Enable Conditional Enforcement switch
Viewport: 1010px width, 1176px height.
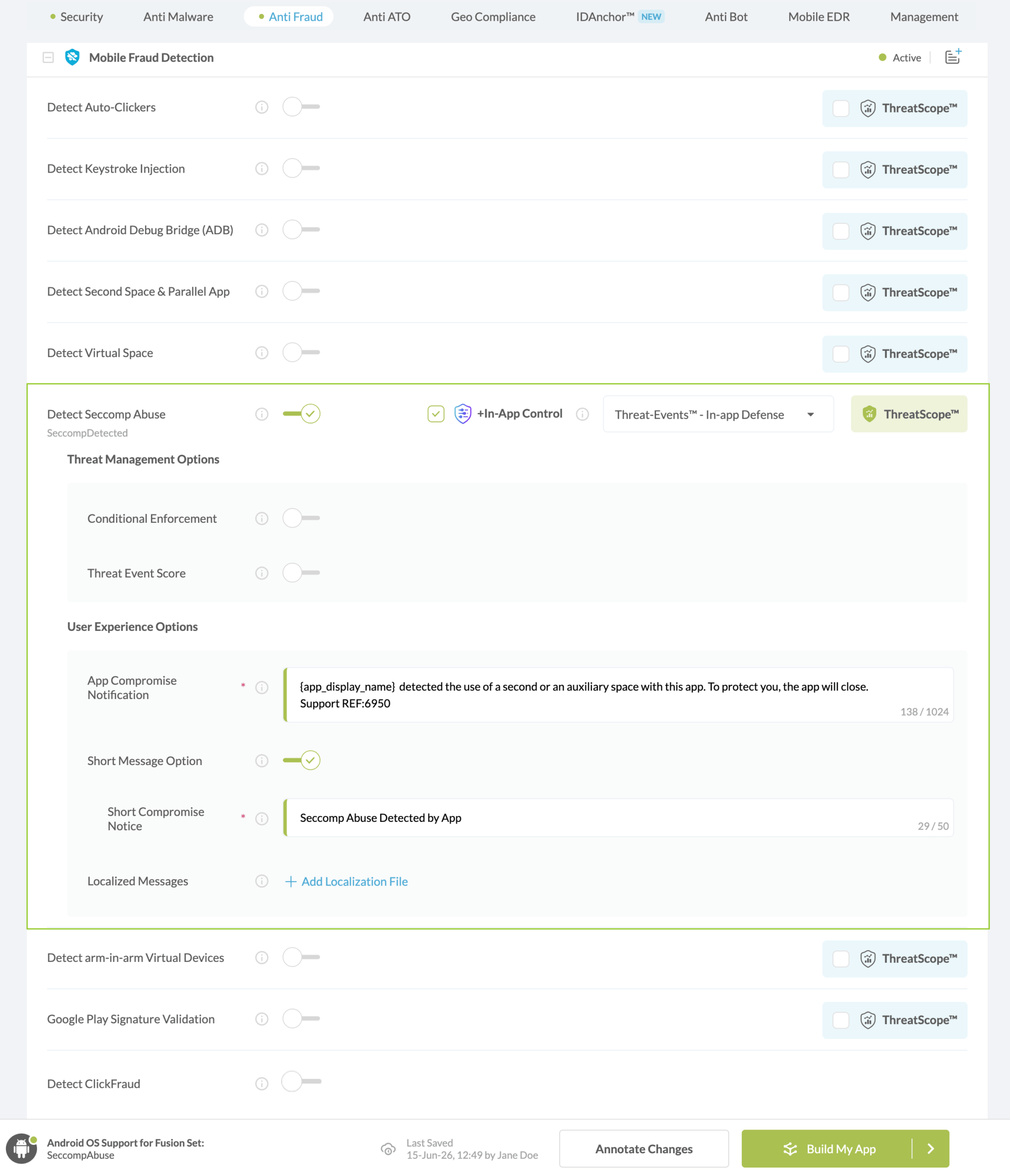click(x=301, y=517)
